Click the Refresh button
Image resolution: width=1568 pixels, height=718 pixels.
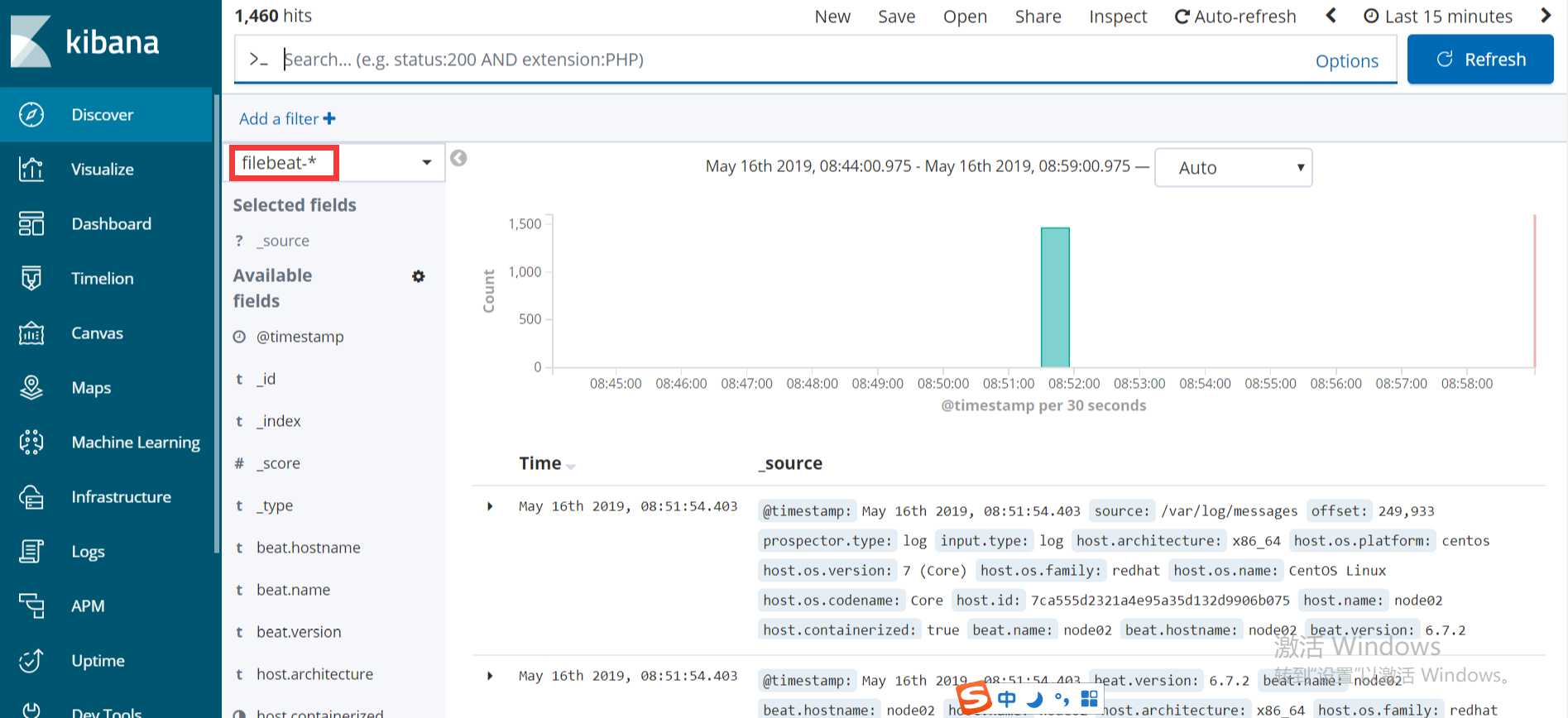tap(1480, 60)
